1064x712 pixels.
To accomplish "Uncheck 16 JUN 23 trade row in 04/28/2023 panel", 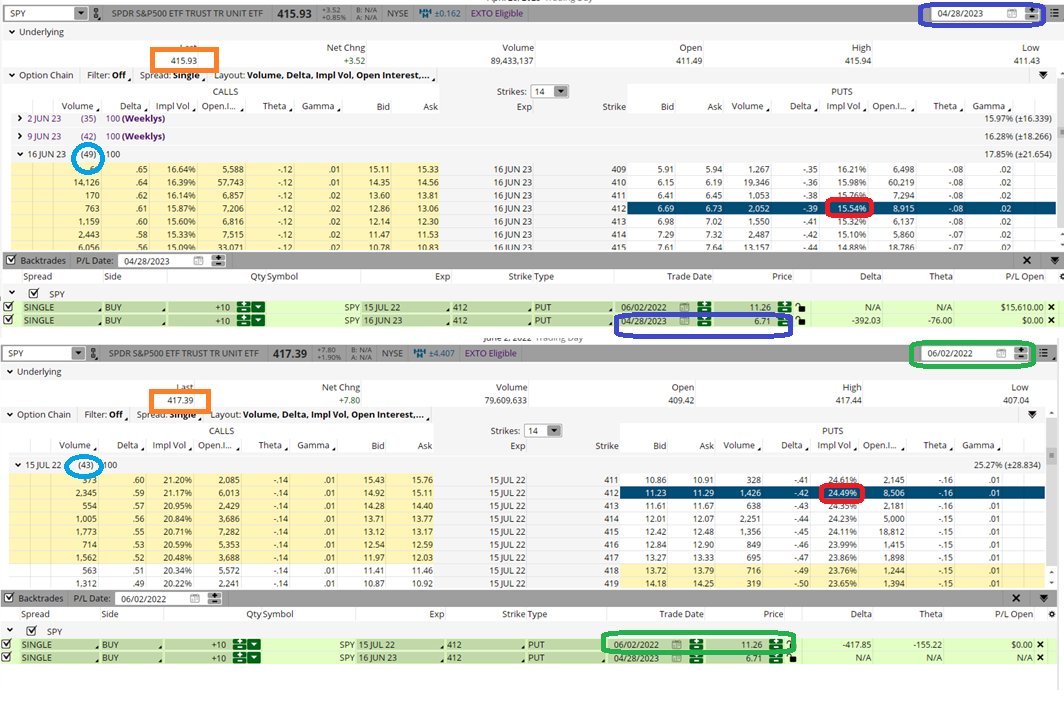I will [8, 320].
